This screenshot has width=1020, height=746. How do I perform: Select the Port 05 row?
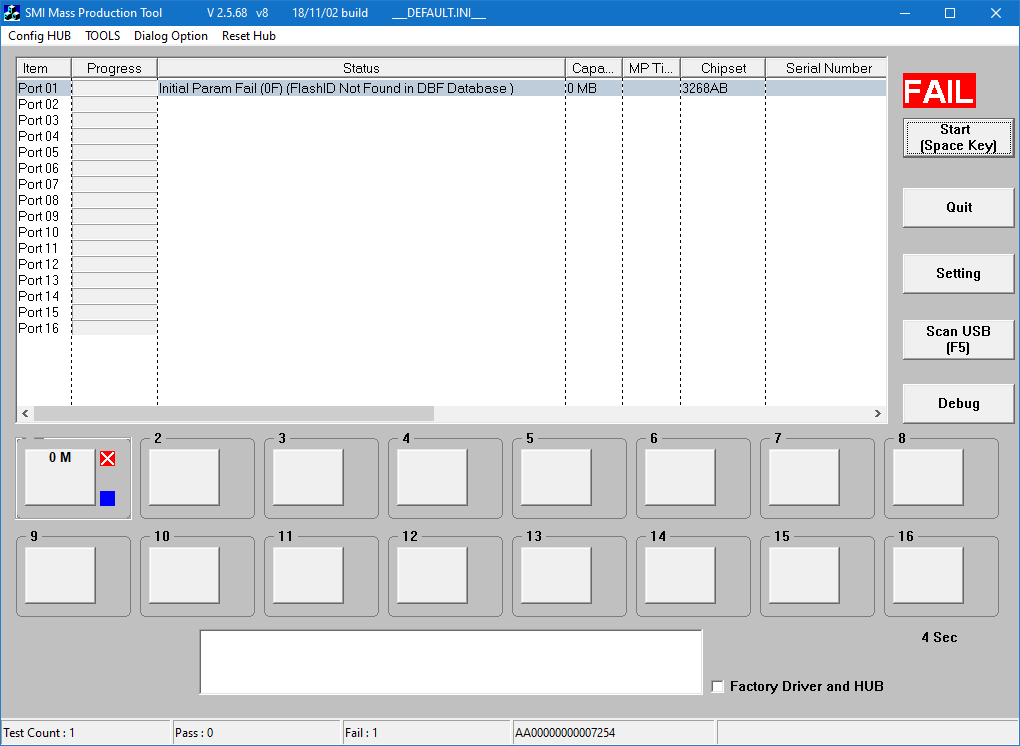coord(451,152)
